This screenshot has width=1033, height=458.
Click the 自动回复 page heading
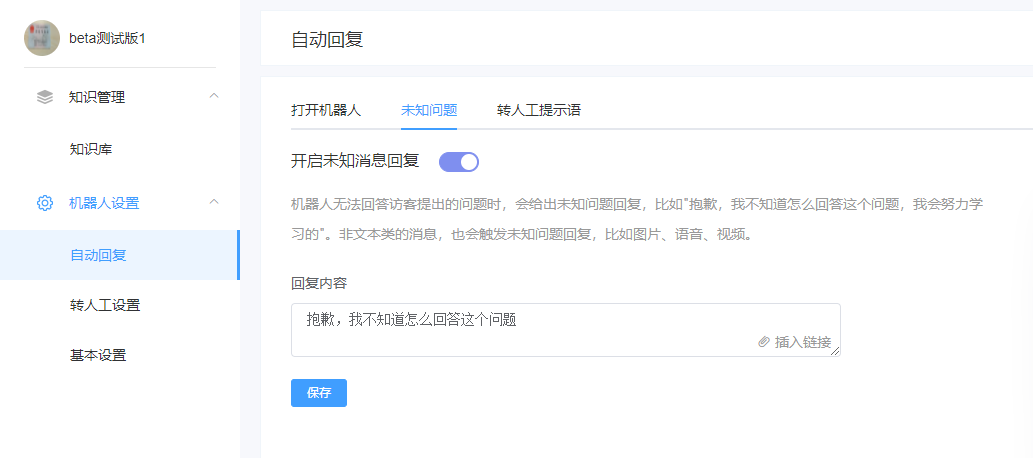click(x=327, y=39)
